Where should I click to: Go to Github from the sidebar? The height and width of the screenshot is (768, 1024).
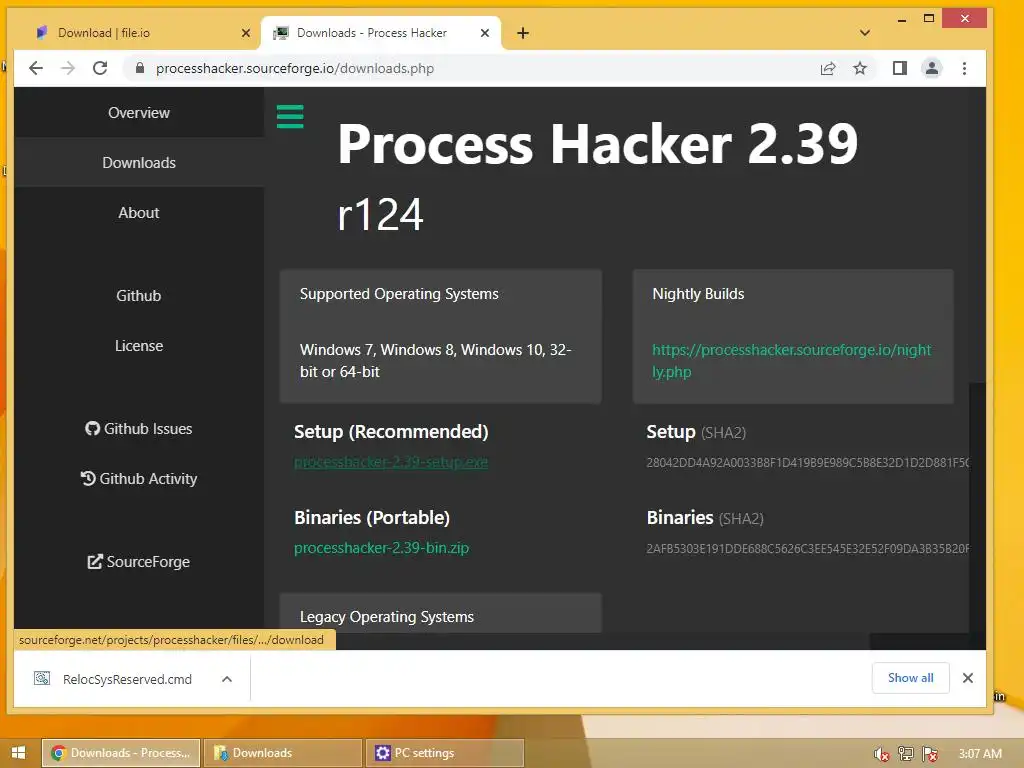(138, 295)
